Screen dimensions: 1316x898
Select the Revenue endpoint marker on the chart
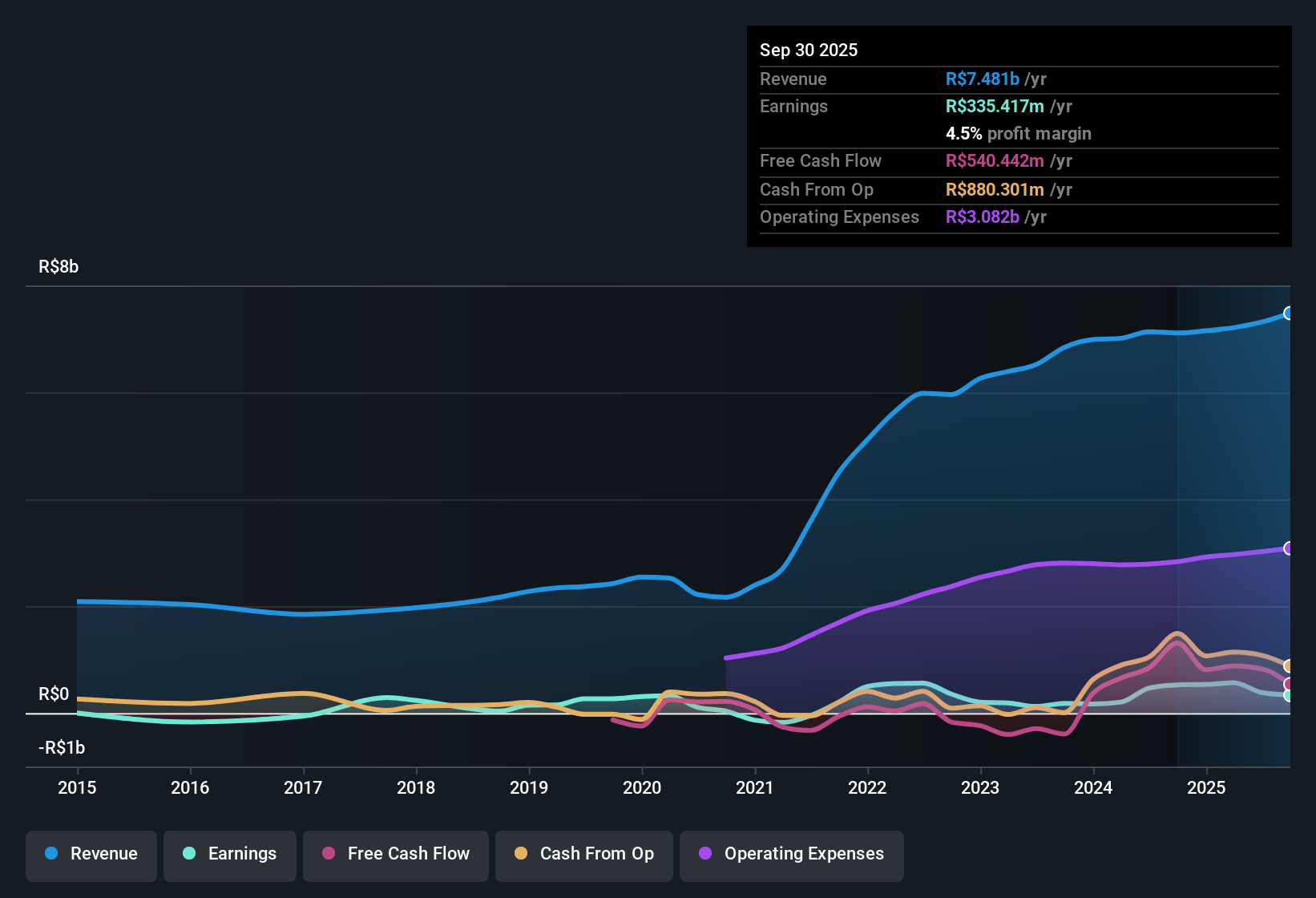(1289, 313)
